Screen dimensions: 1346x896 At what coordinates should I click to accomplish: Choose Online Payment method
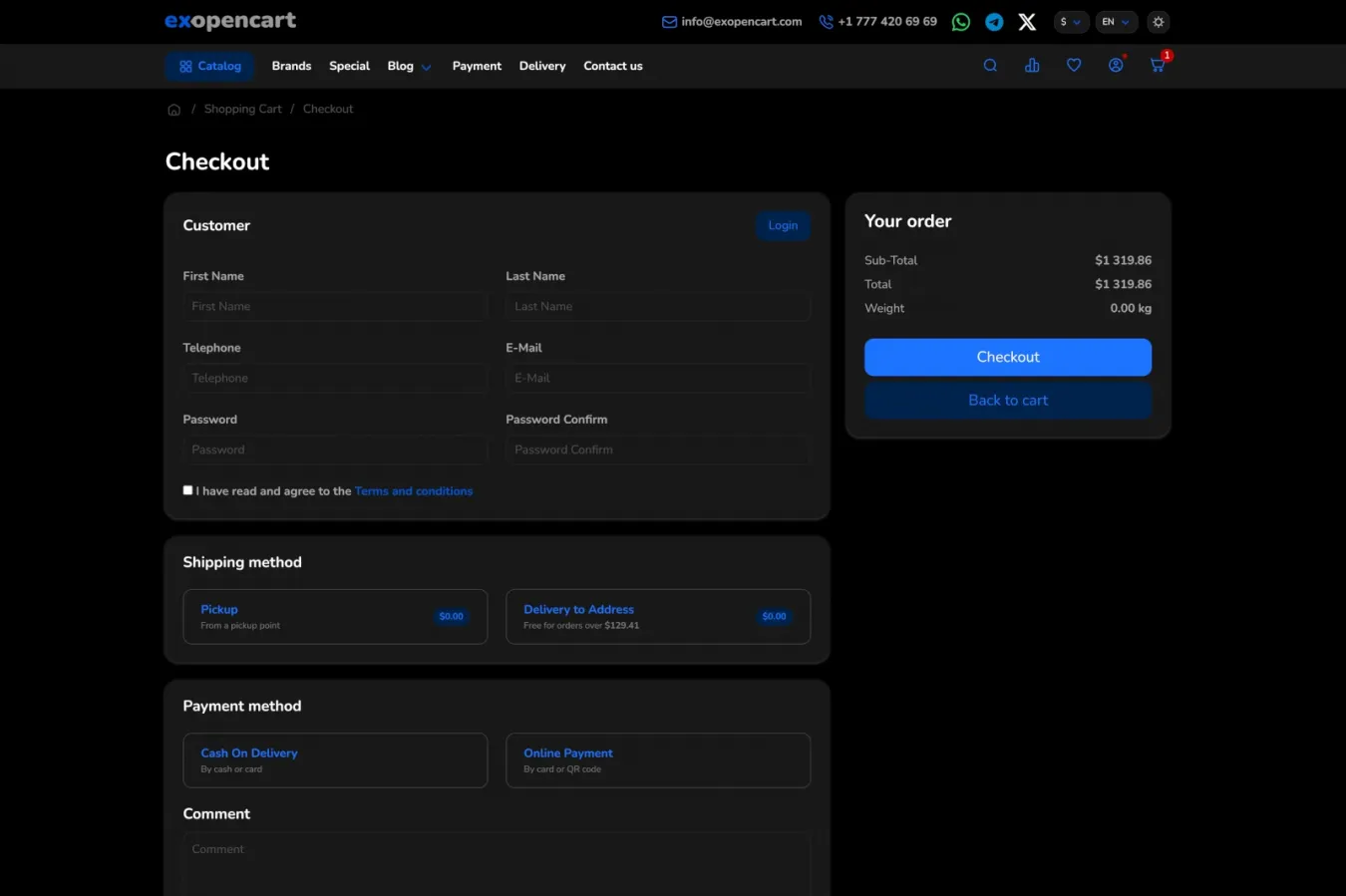[x=658, y=760]
